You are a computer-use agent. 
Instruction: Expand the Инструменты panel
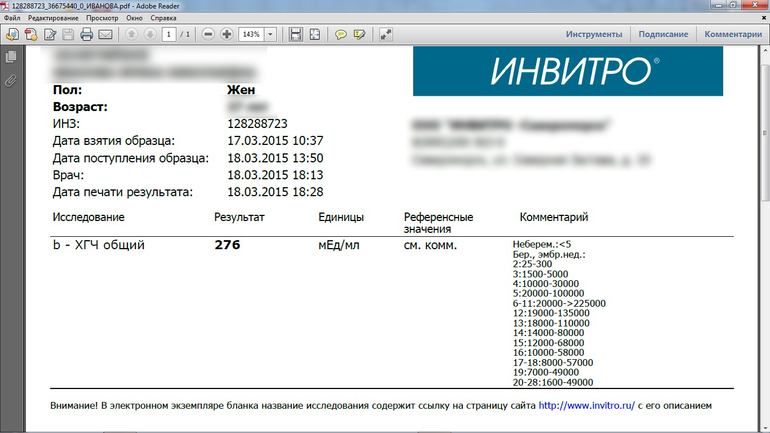pyautogui.click(x=594, y=34)
